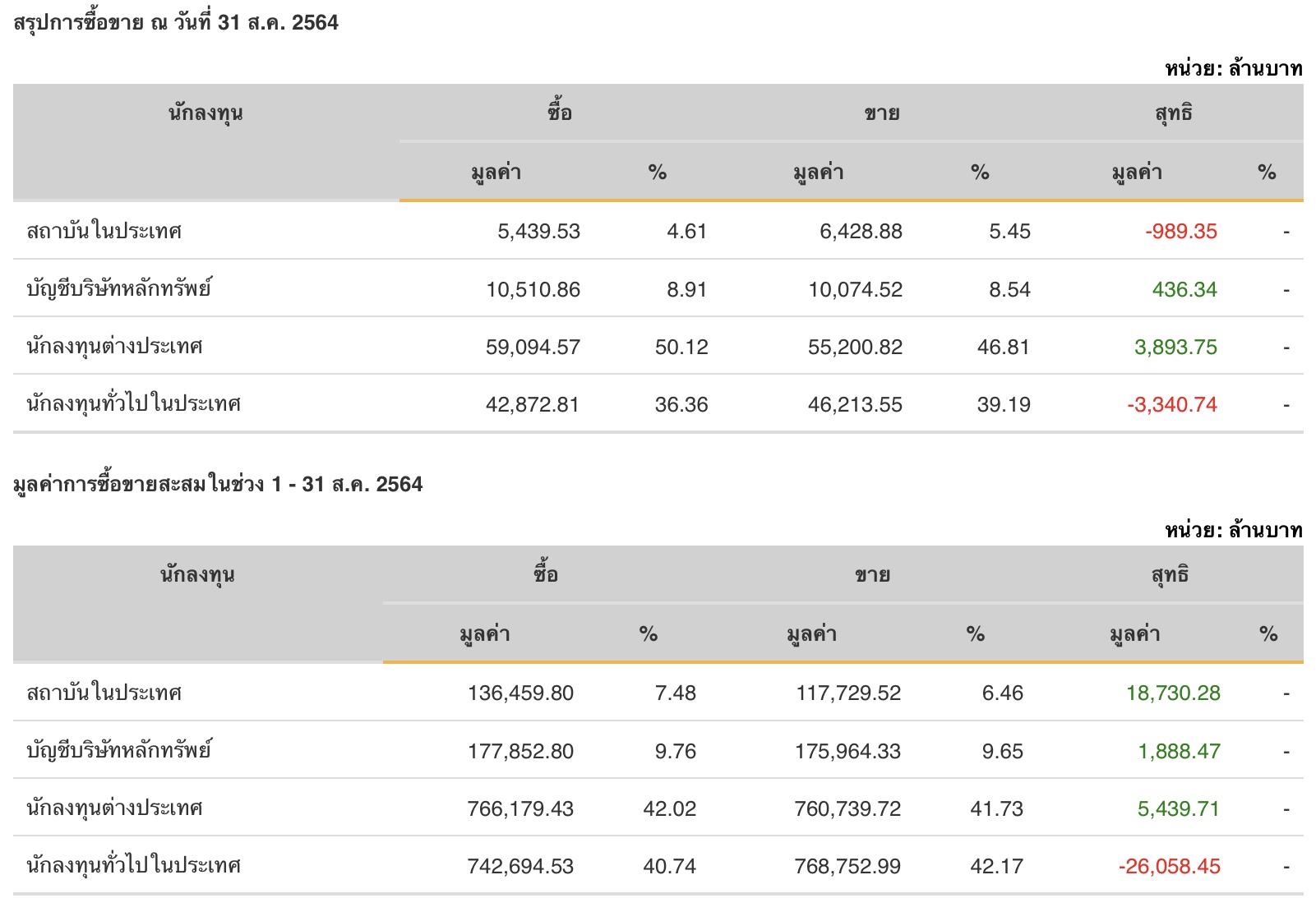The image size is (1316, 898).
Task: Click cumulative buy percent 40.74
Action: click(670, 867)
